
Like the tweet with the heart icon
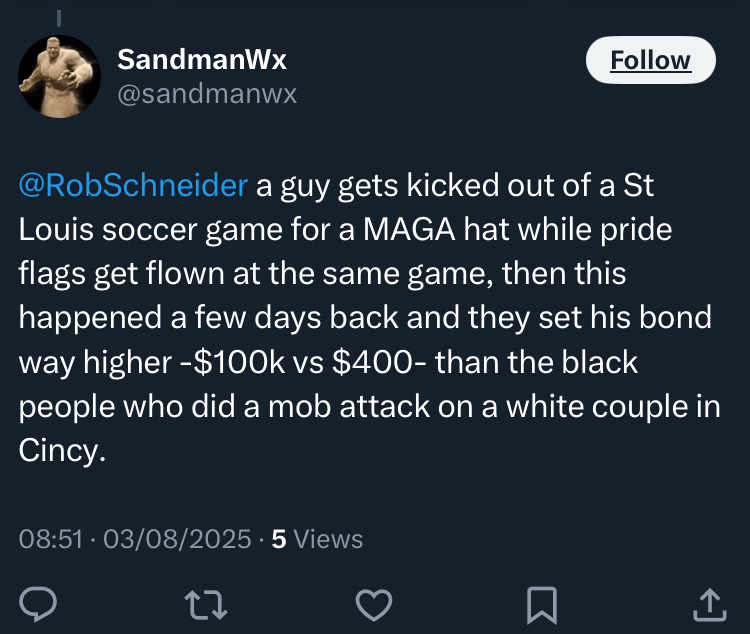374,602
